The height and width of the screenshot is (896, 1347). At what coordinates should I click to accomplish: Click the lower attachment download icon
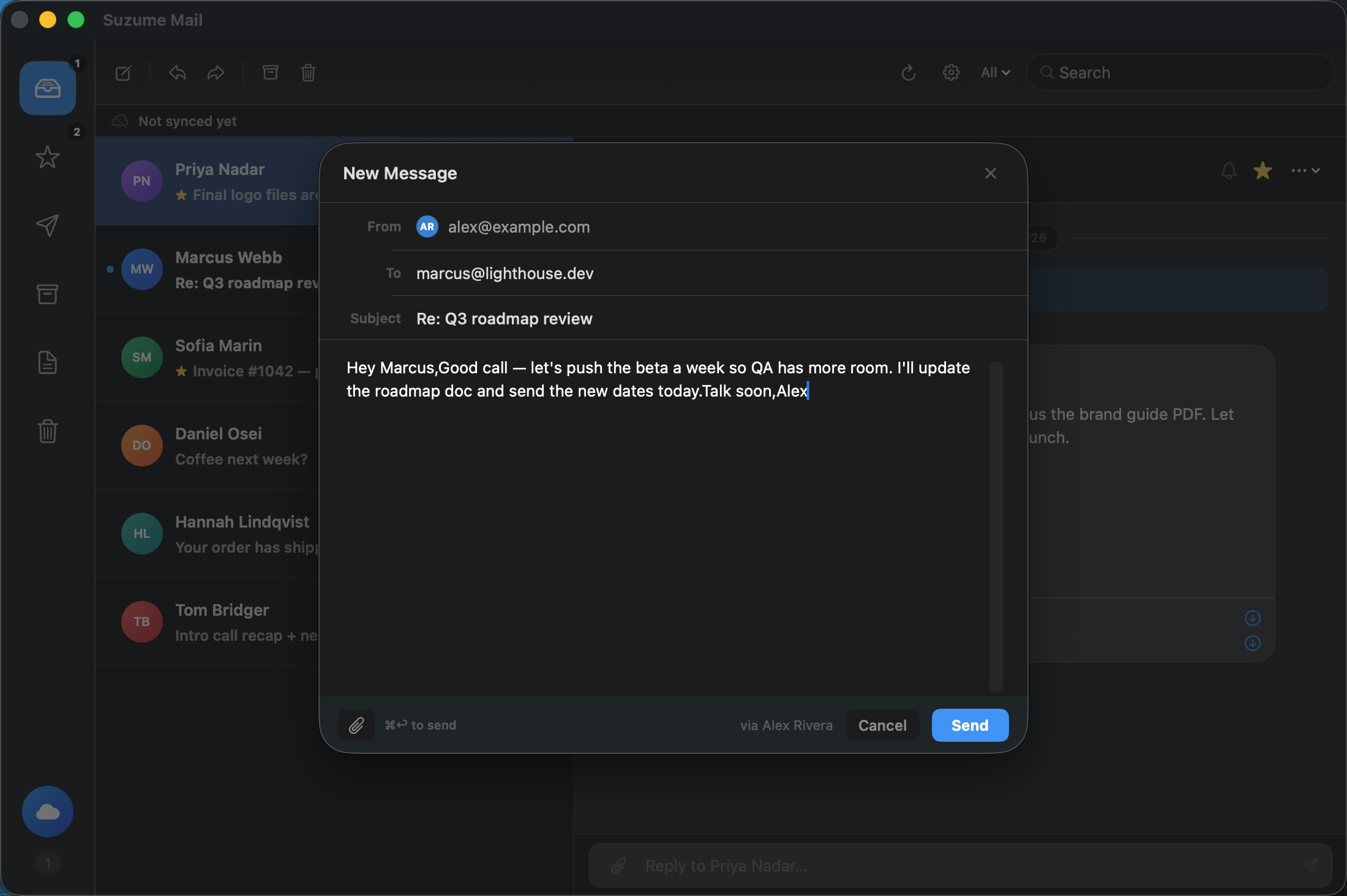point(1253,643)
